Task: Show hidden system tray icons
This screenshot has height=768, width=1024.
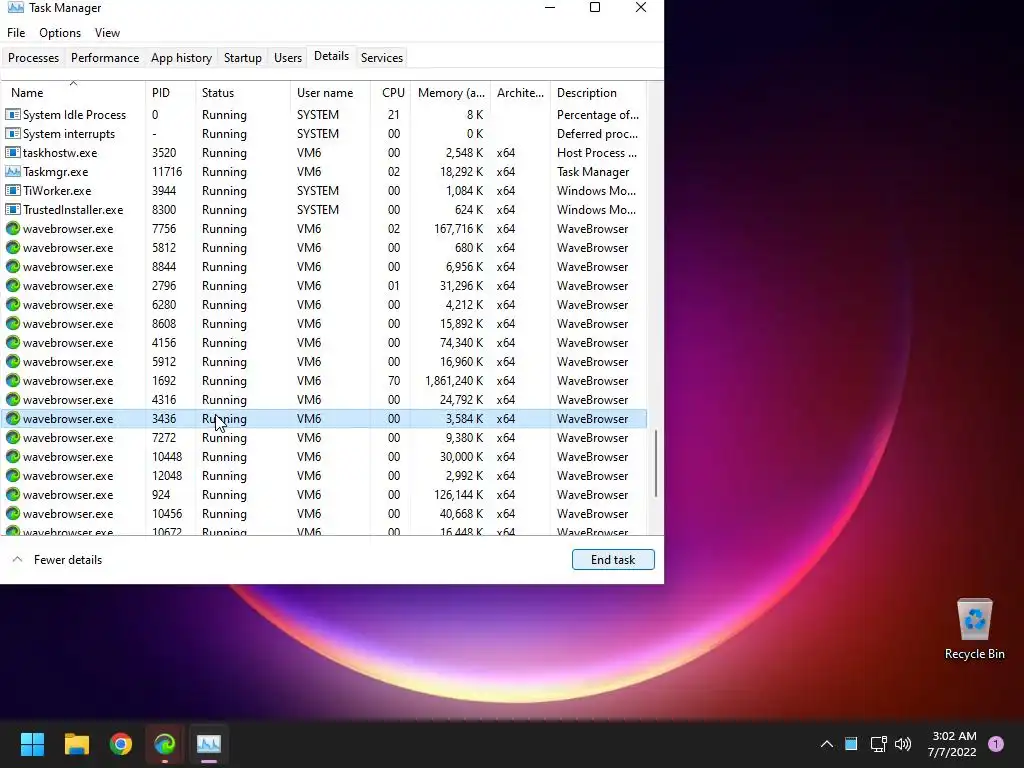Action: (x=826, y=744)
